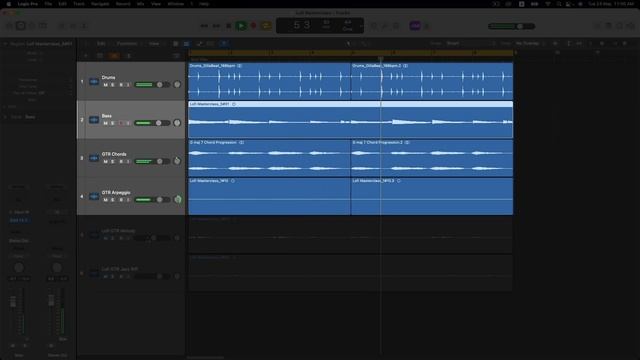Mute the Bass track
This screenshot has height=360, width=640.
tap(105, 123)
